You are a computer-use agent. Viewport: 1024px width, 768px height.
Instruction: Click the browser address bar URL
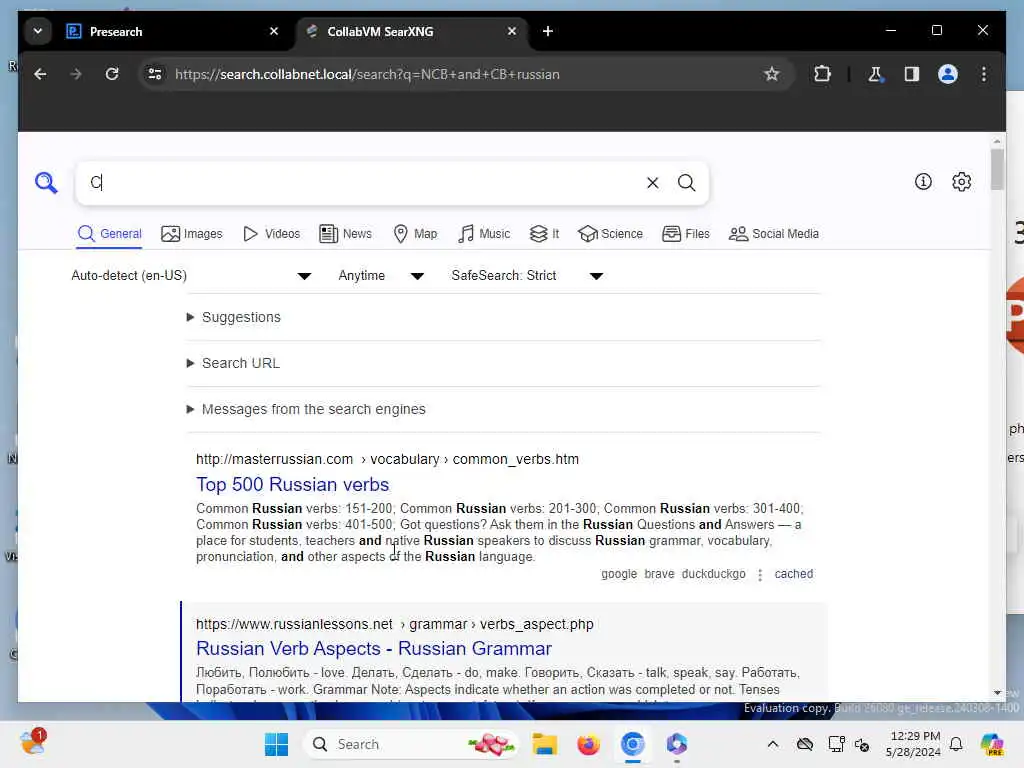click(x=367, y=74)
